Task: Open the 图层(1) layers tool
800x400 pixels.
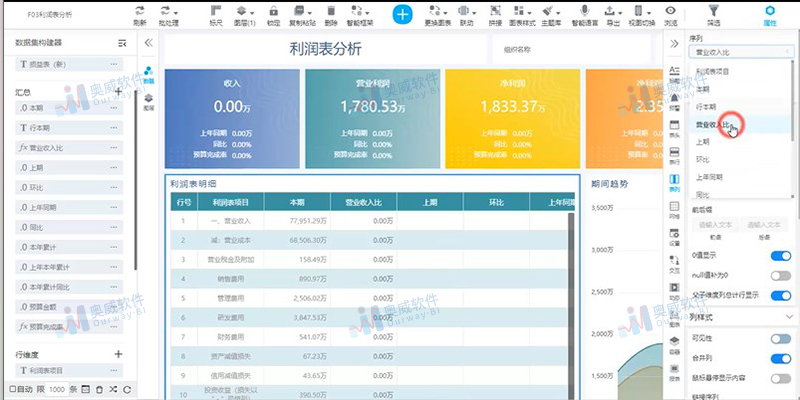Action: pyautogui.click(x=244, y=11)
